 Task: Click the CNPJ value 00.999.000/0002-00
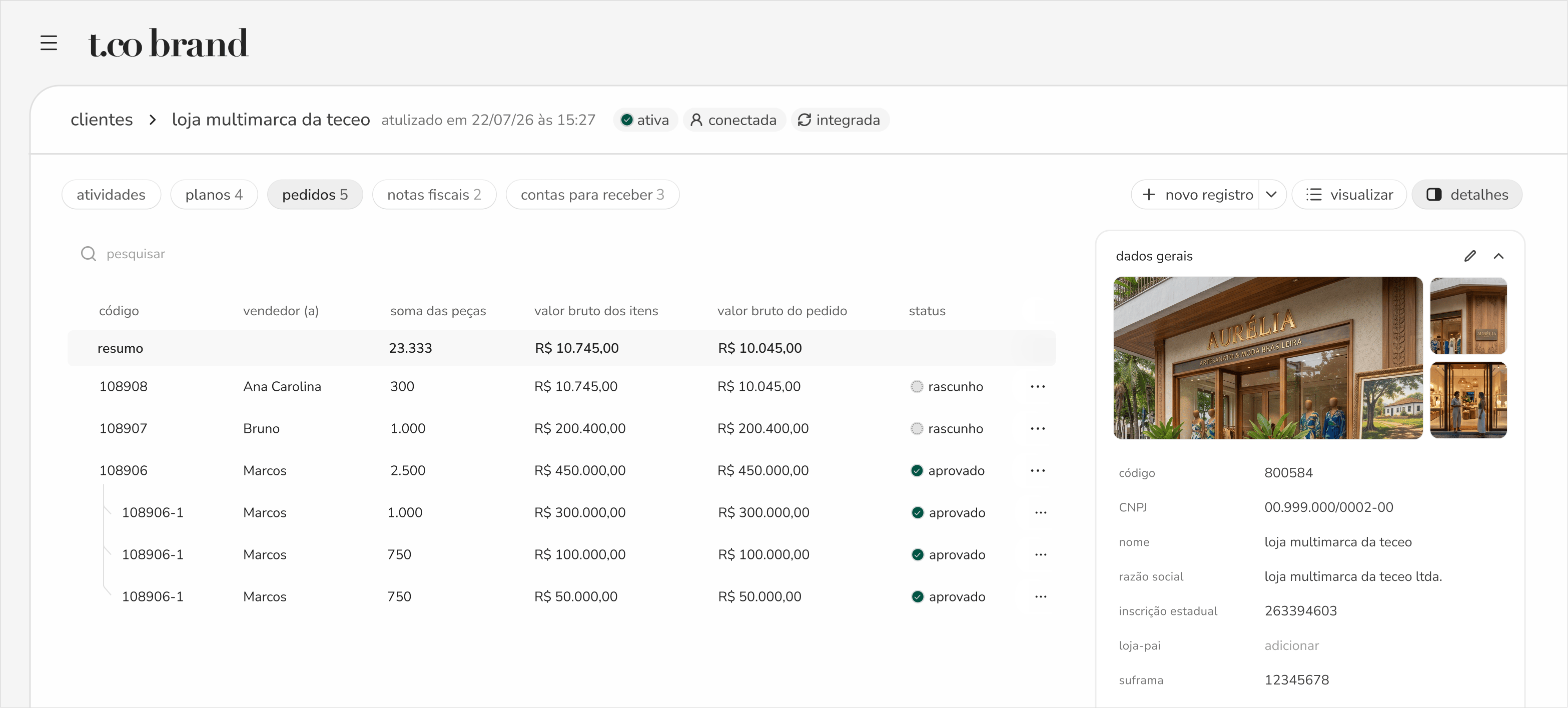pos(1329,508)
